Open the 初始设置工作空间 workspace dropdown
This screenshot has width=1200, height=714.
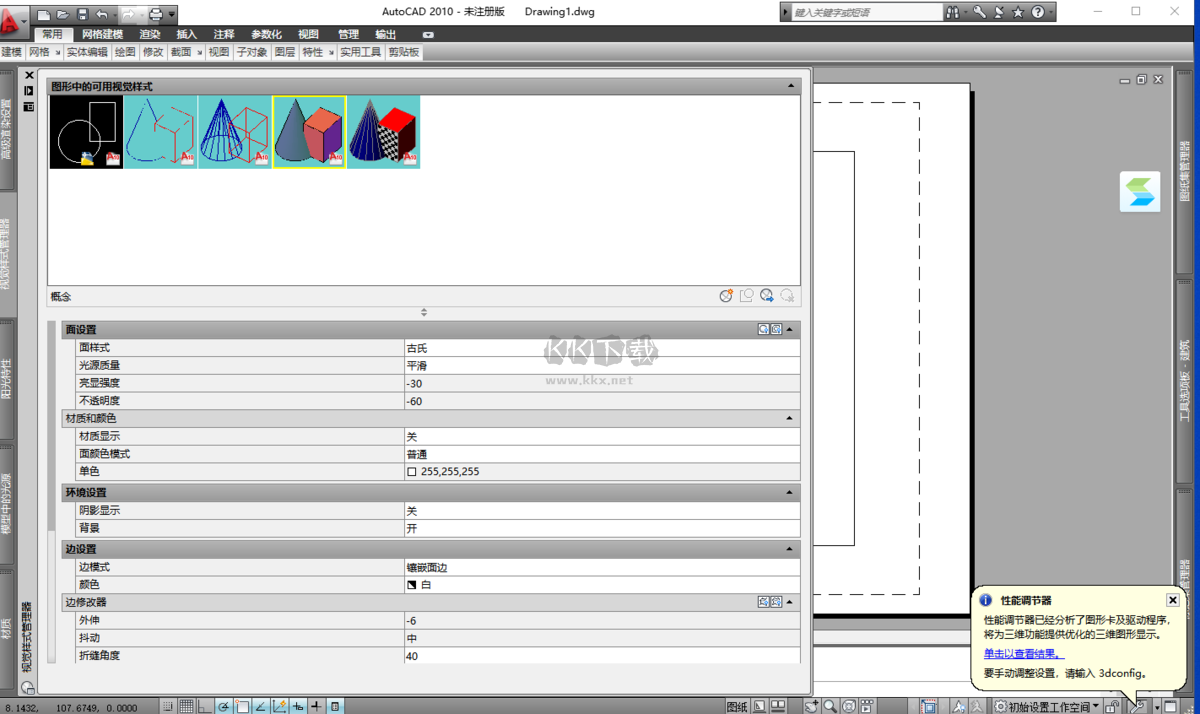click(x=1045, y=704)
